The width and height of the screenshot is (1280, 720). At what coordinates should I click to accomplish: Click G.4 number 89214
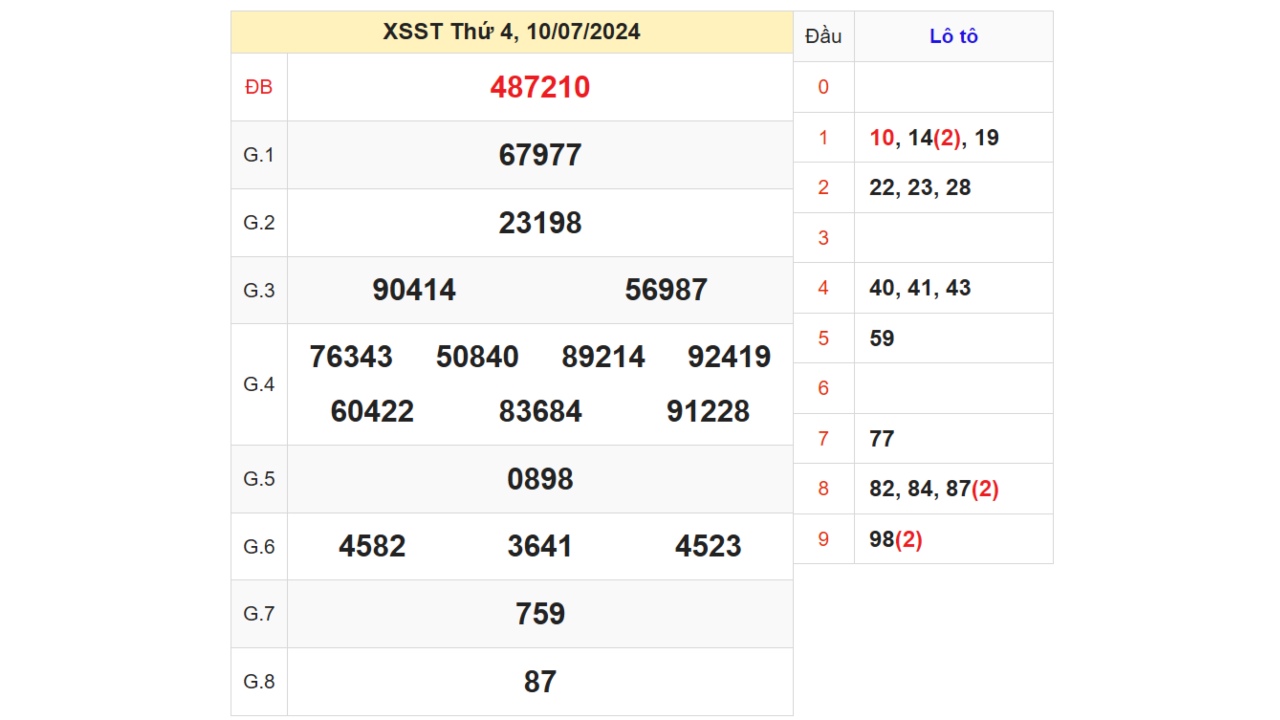603,357
